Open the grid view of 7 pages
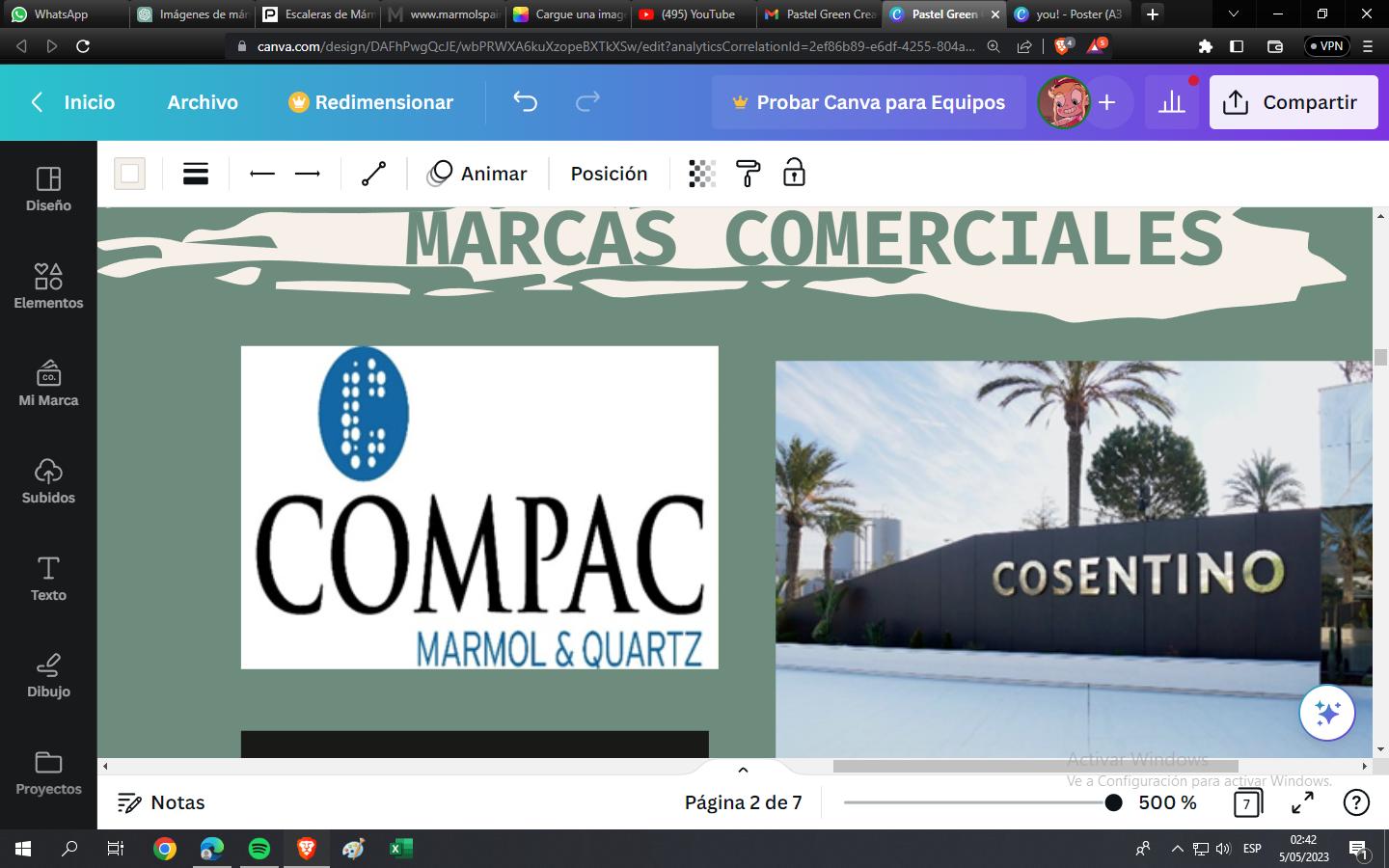 click(1247, 802)
